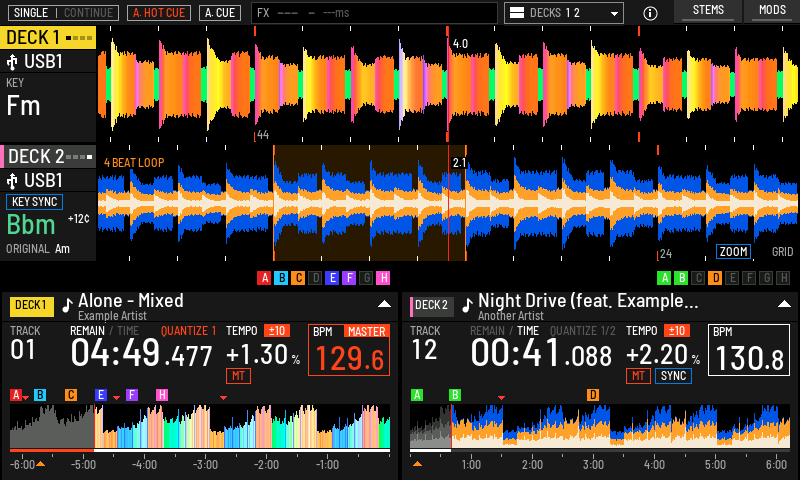Jump to cue A marker above Deck 1 overview
The width and height of the screenshot is (800, 480).
(16, 395)
